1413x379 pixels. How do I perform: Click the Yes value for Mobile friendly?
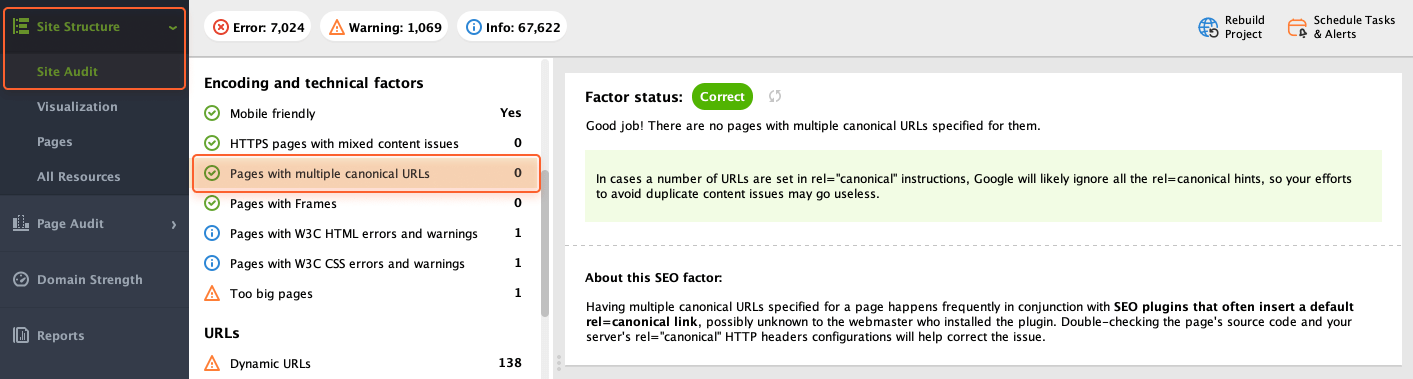point(510,113)
